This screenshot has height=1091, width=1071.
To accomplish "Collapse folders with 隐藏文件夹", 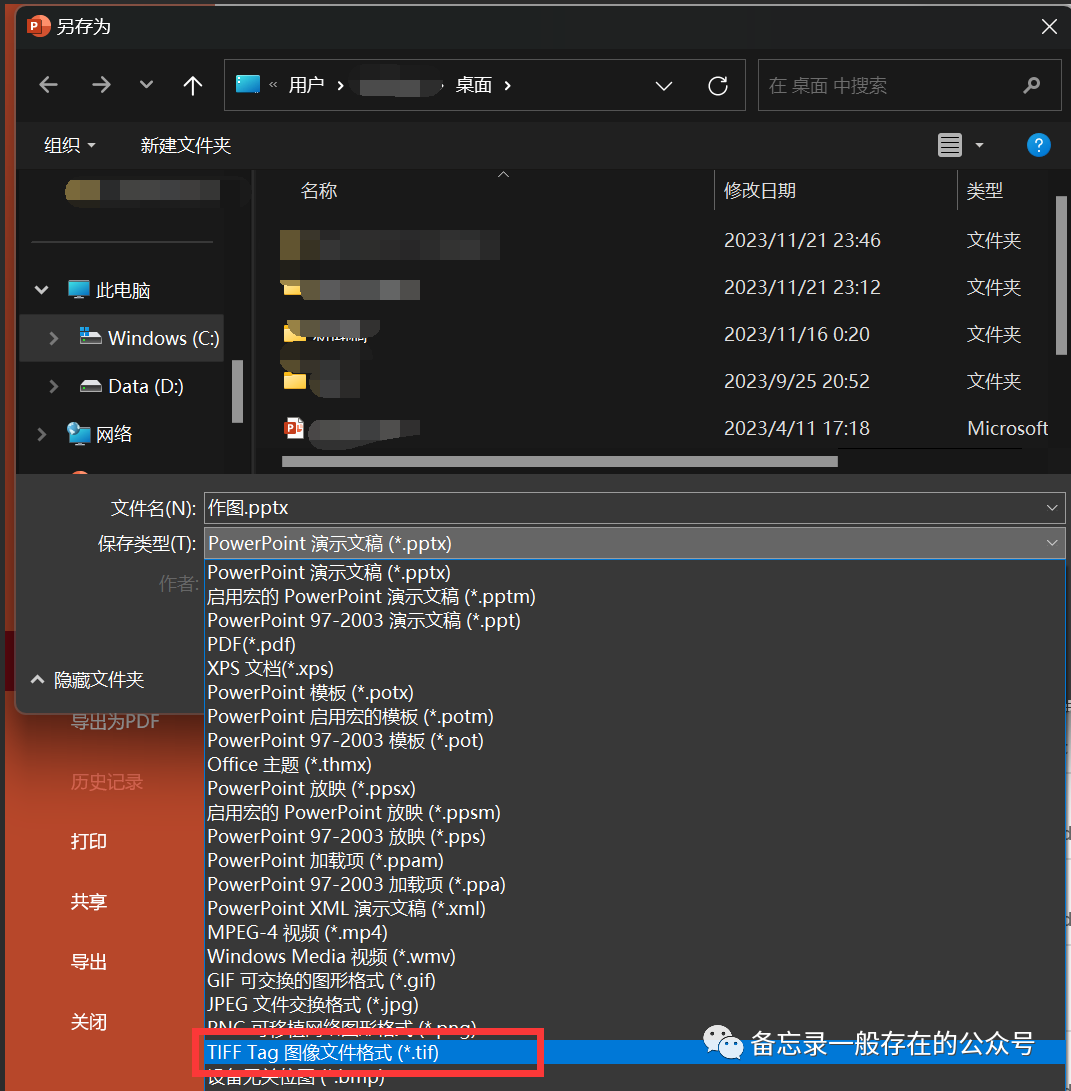I will 87,680.
